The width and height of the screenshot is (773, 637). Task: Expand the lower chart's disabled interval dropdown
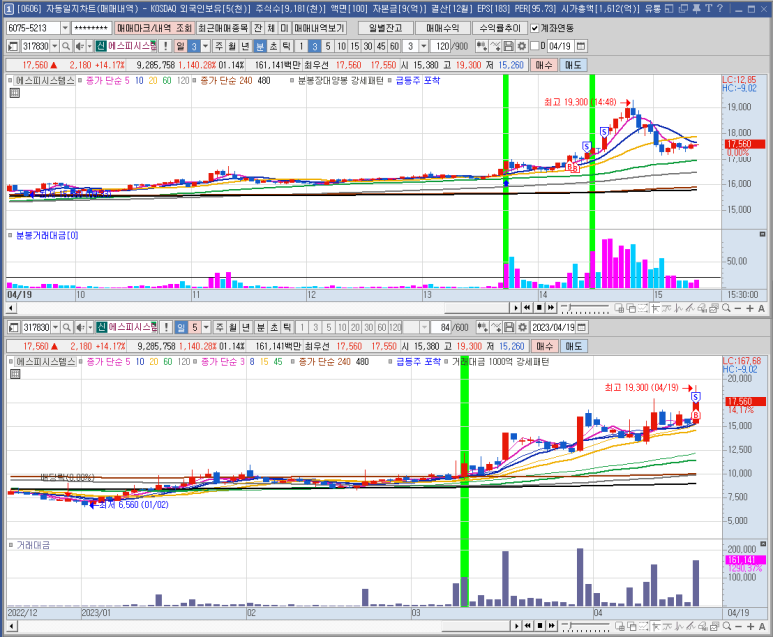(x=424, y=327)
